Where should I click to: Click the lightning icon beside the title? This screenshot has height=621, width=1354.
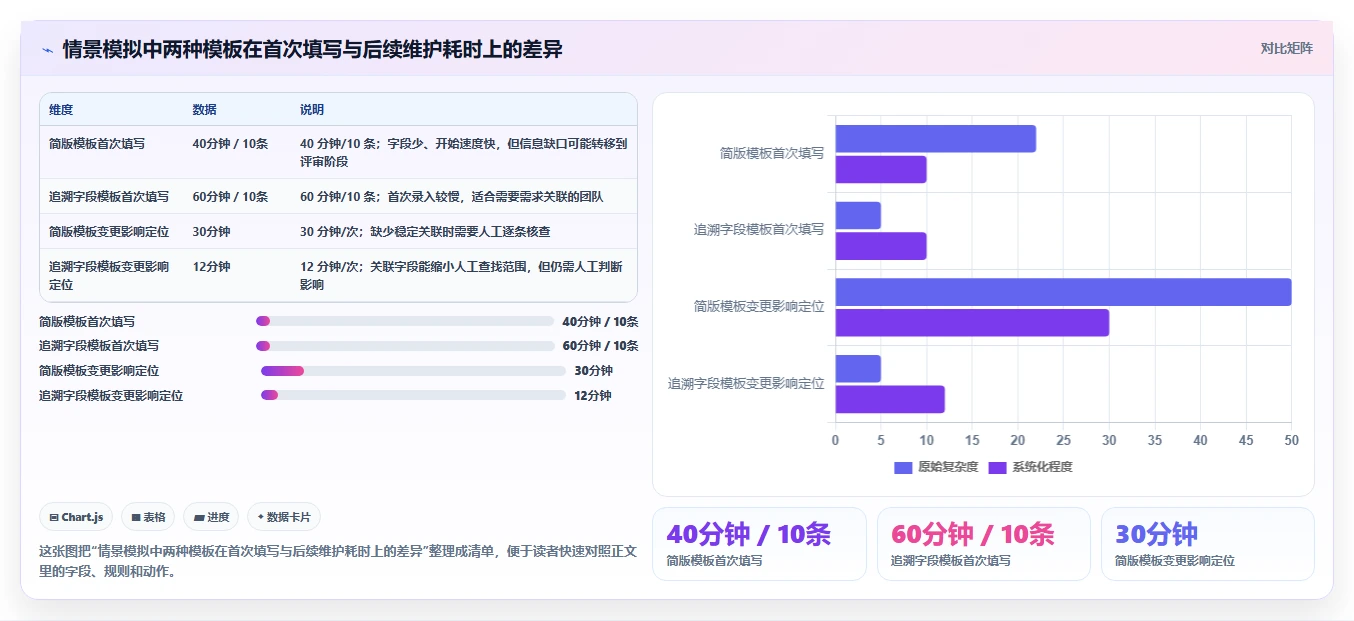pyautogui.click(x=47, y=50)
